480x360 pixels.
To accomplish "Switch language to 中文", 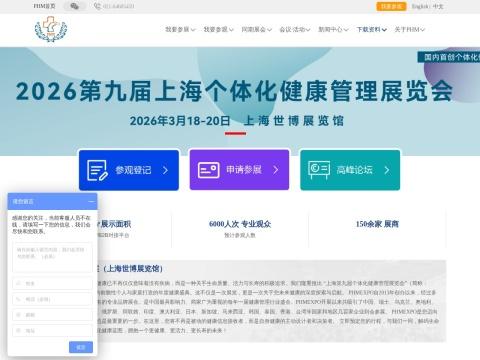I will point(438,6).
